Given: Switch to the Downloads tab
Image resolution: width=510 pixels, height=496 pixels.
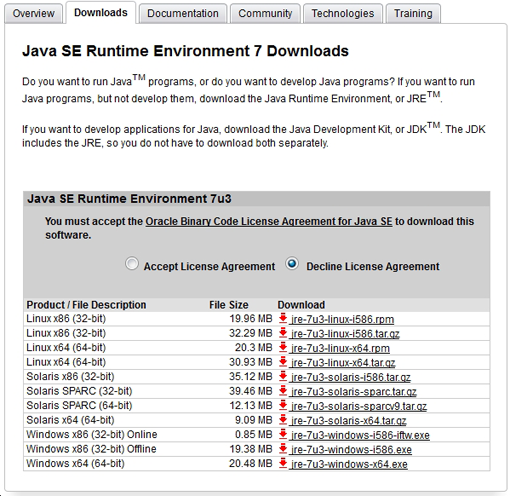Looking at the screenshot, I should pyautogui.click(x=101, y=13).
